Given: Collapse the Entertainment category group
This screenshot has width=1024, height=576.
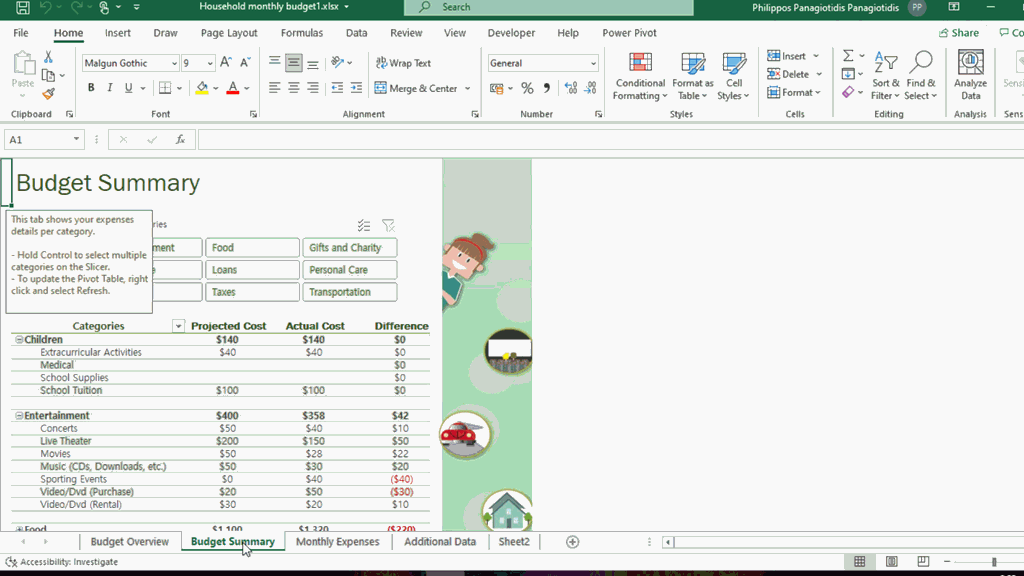Looking at the screenshot, I should coord(17,415).
